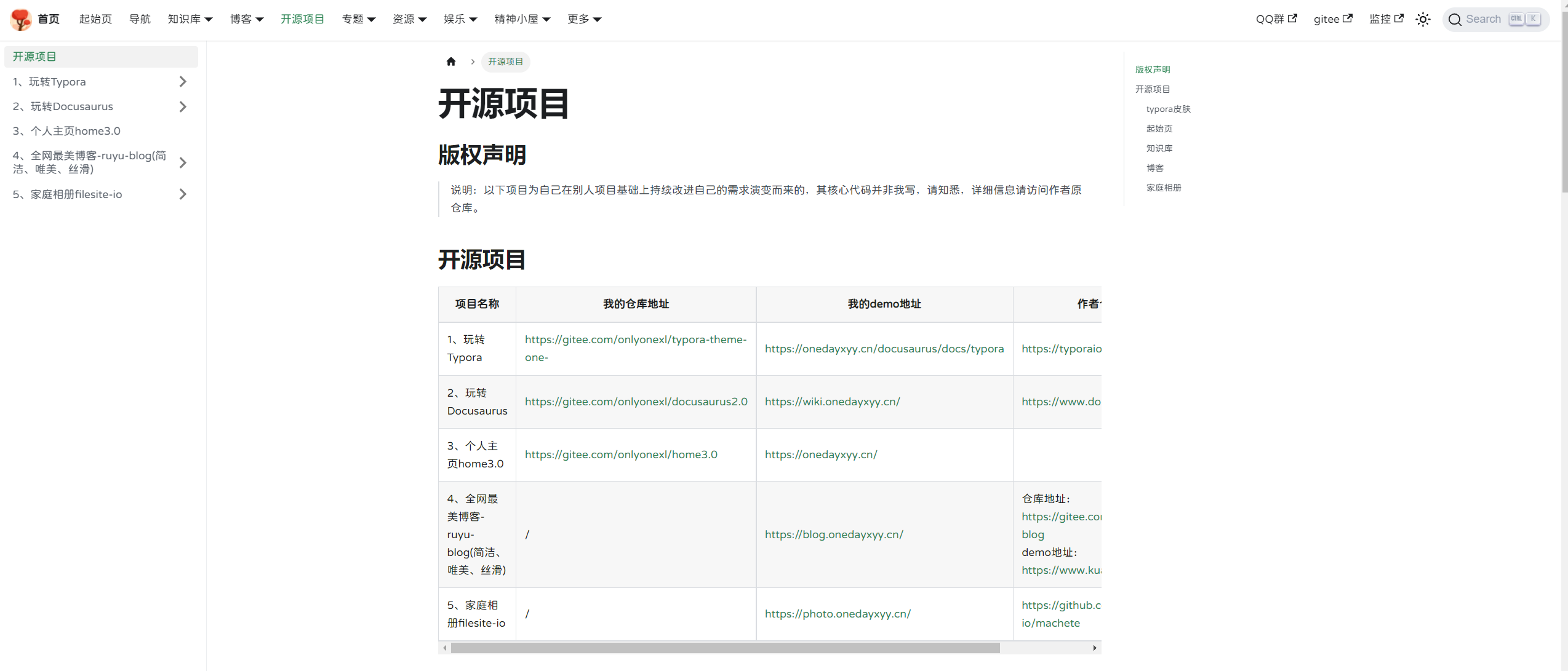Image resolution: width=1568 pixels, height=671 pixels.
Task: Click the 版权声明 heading
Action: (x=482, y=155)
